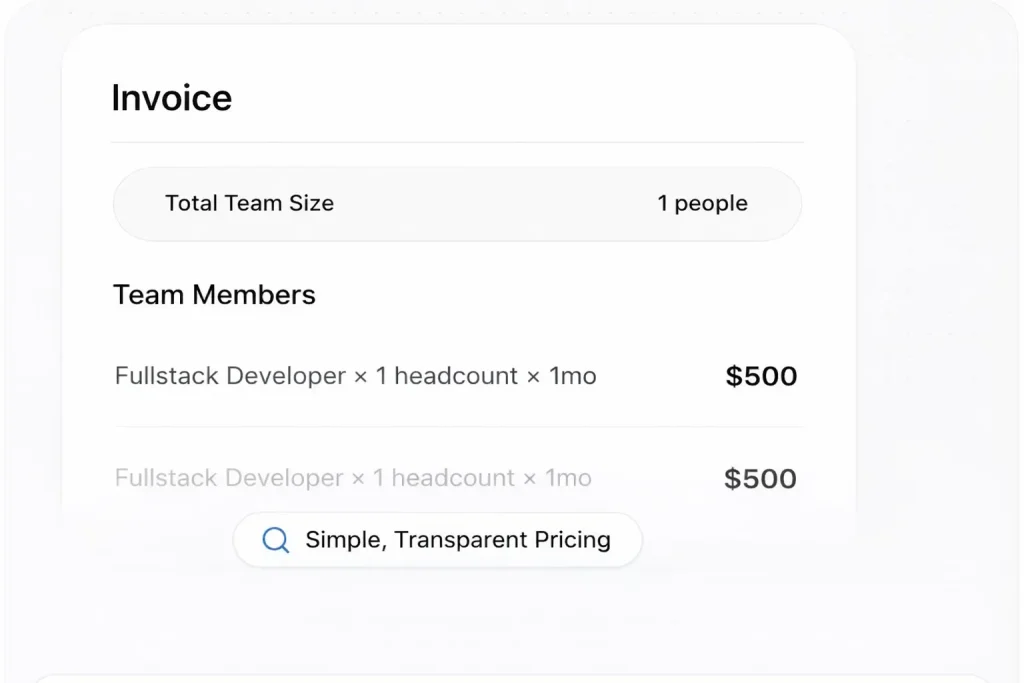Click the "1 people" team size value

tap(702, 203)
